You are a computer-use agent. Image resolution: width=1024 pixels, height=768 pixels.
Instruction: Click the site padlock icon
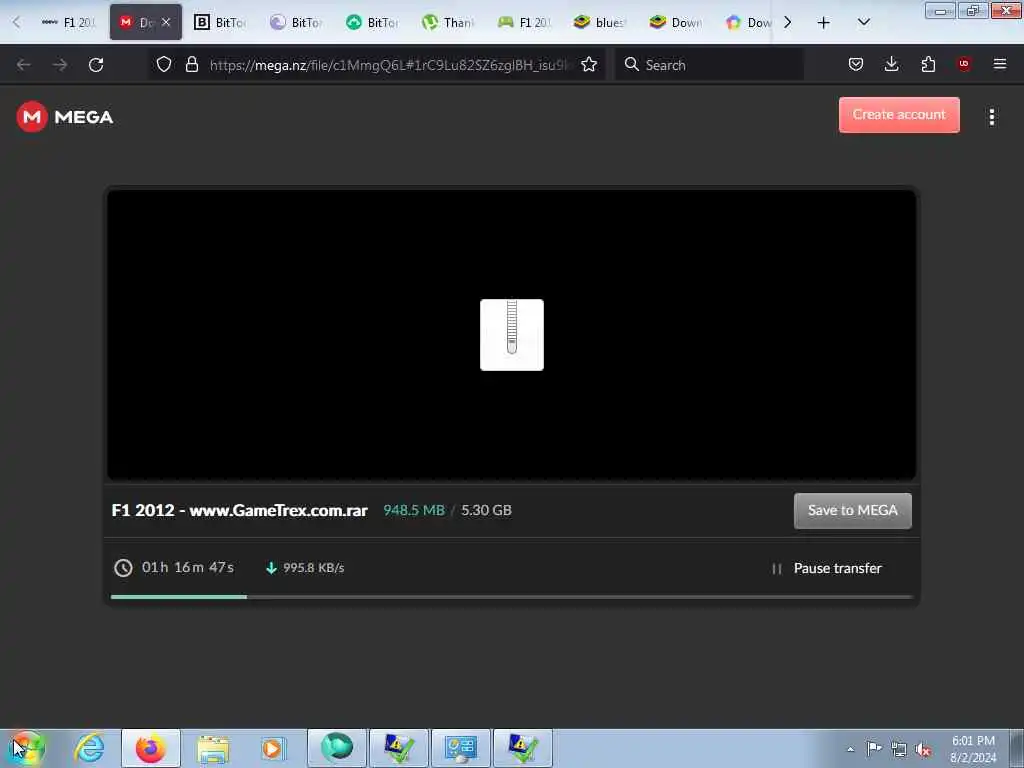click(x=191, y=64)
